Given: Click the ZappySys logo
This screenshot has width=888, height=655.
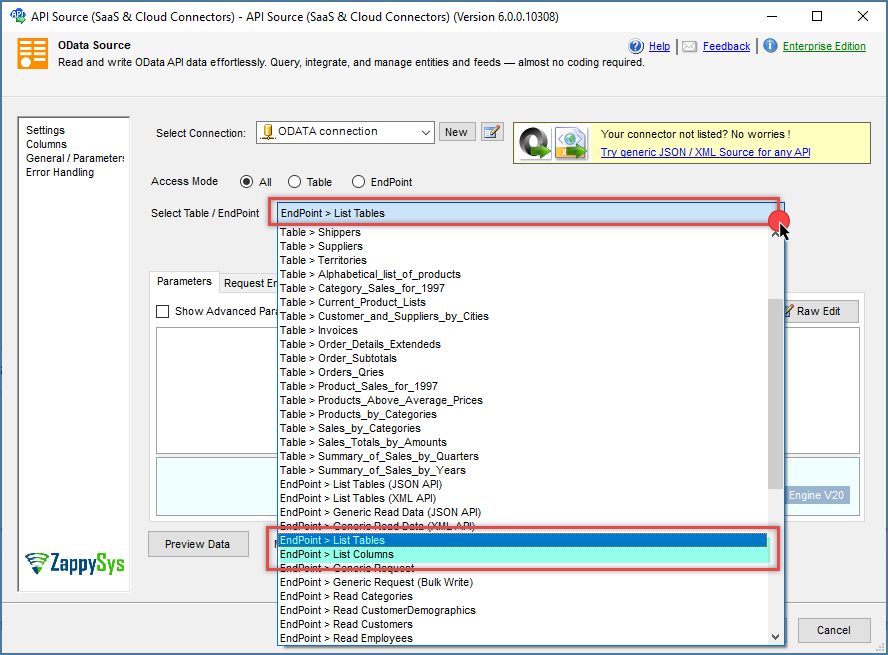Looking at the screenshot, I should [75, 563].
